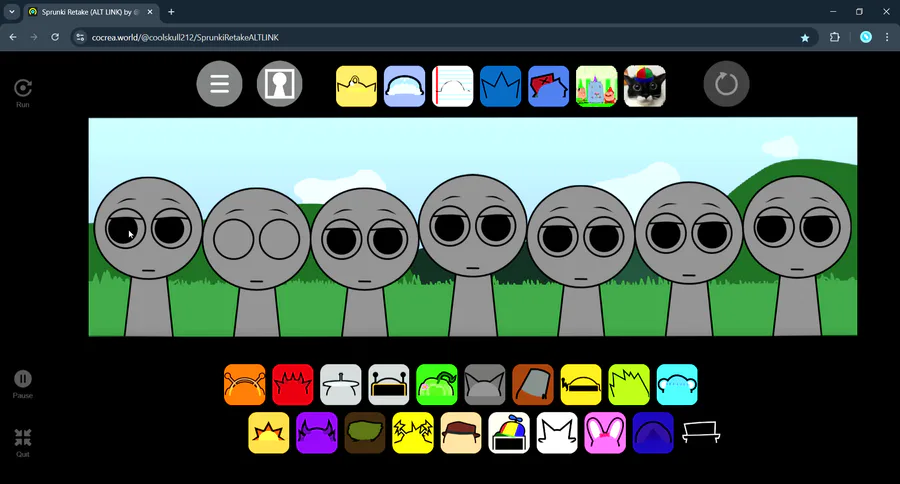Select the yellow crown bonus icon
Screen dimensions: 900x484
point(356,86)
